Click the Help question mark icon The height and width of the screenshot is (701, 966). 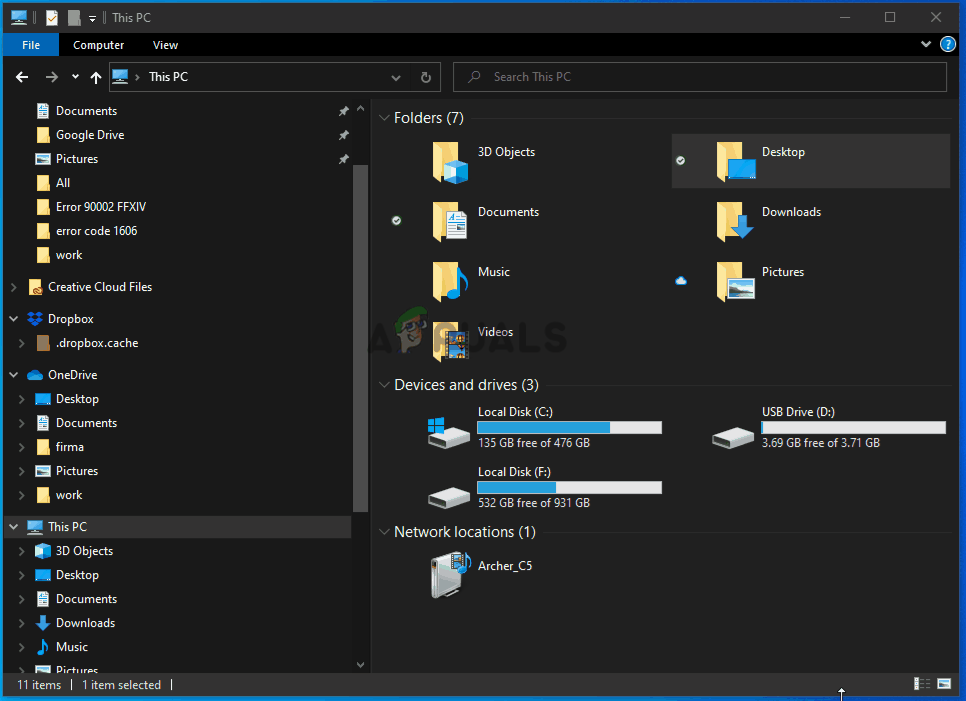tap(948, 45)
